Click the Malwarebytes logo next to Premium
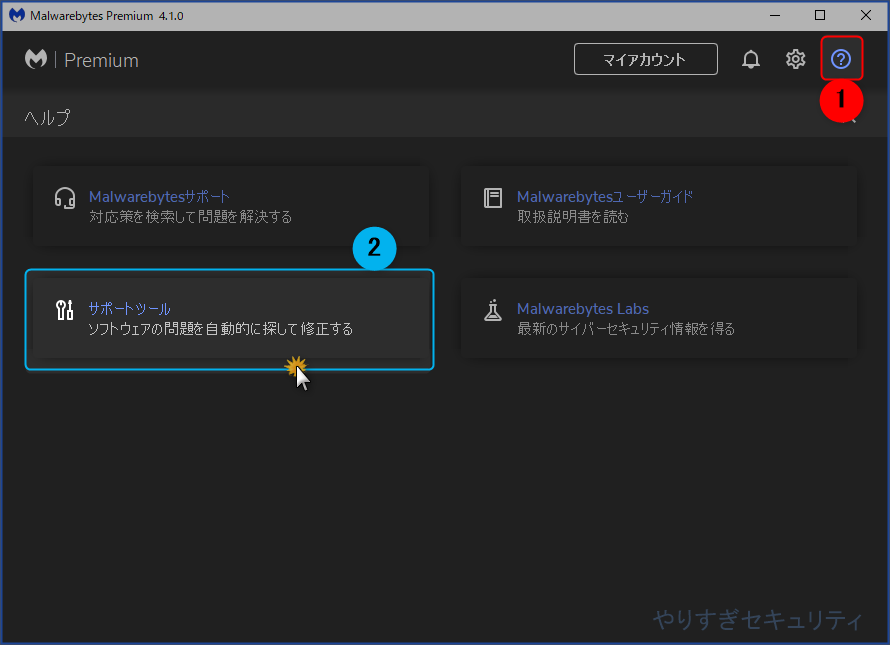Screen dimensions: 890x645 (36, 59)
